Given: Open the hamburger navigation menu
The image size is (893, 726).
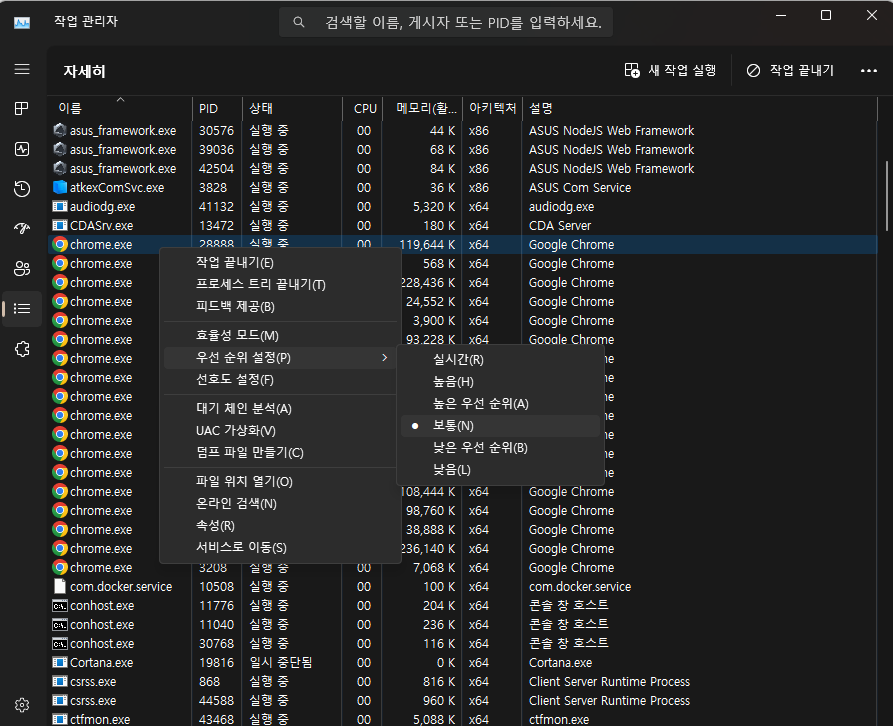Looking at the screenshot, I should pos(22,69).
